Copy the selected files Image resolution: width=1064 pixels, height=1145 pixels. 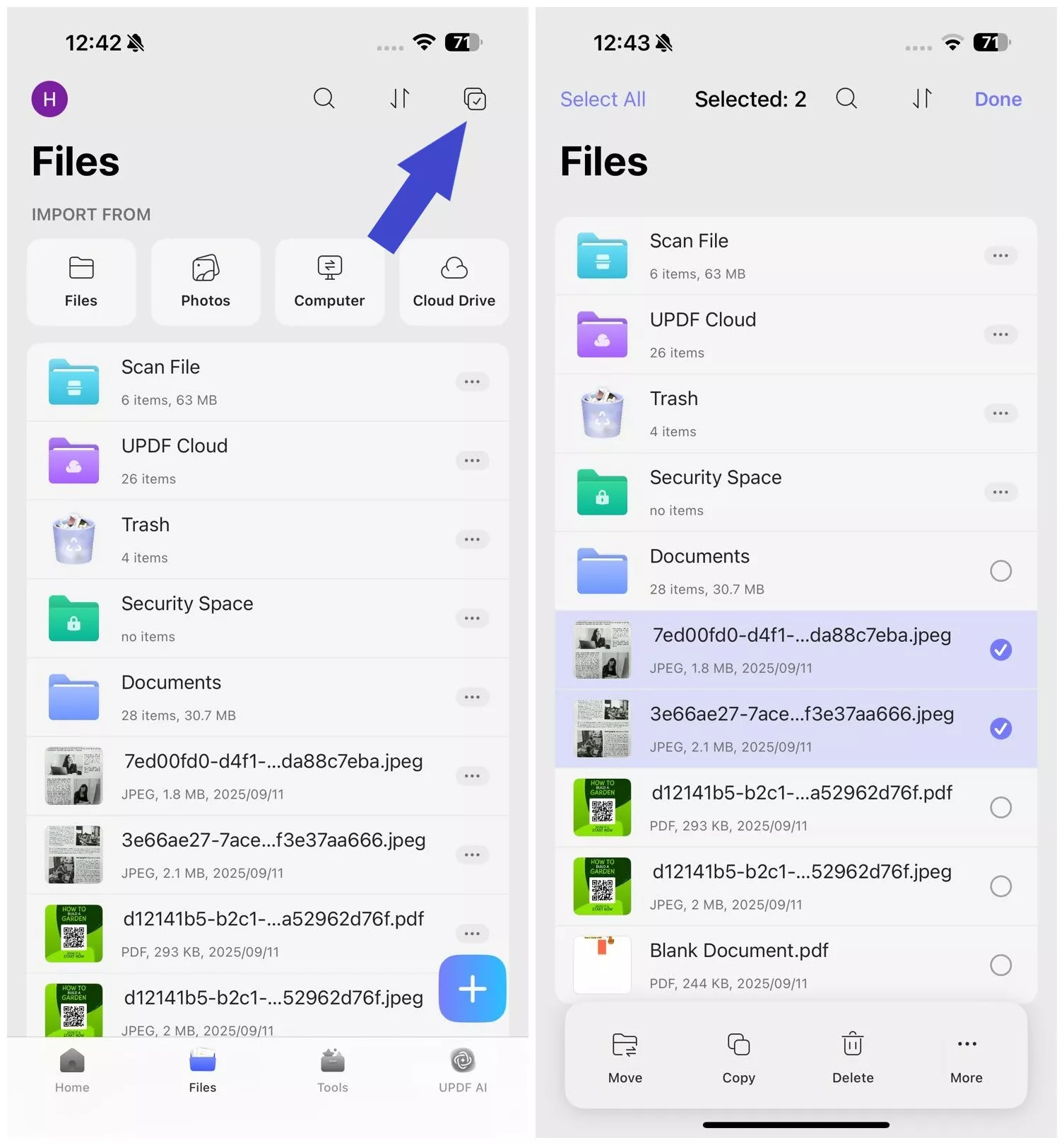[x=738, y=1057]
